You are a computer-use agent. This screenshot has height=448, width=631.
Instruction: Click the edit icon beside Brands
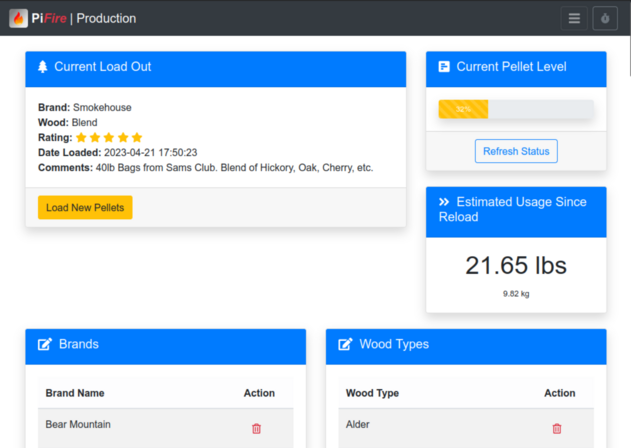coord(45,345)
